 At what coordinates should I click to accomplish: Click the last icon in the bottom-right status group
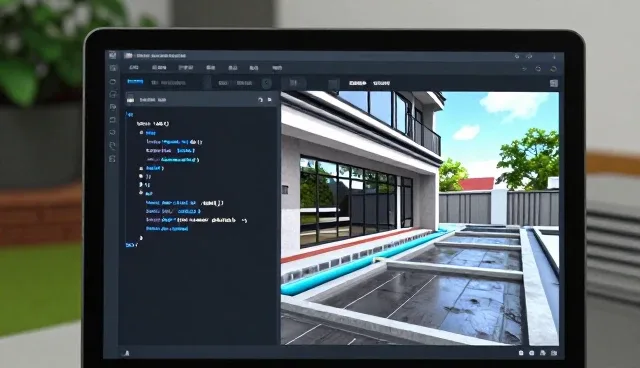click(553, 353)
